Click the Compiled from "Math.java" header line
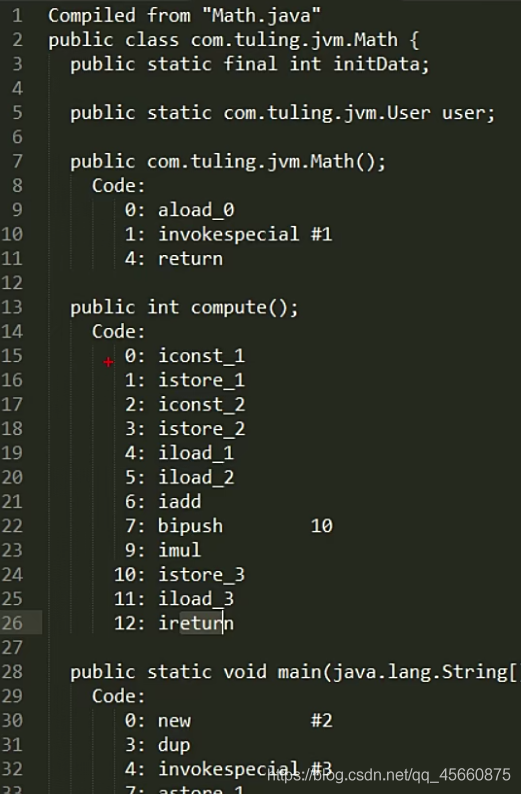 [x=184, y=15]
